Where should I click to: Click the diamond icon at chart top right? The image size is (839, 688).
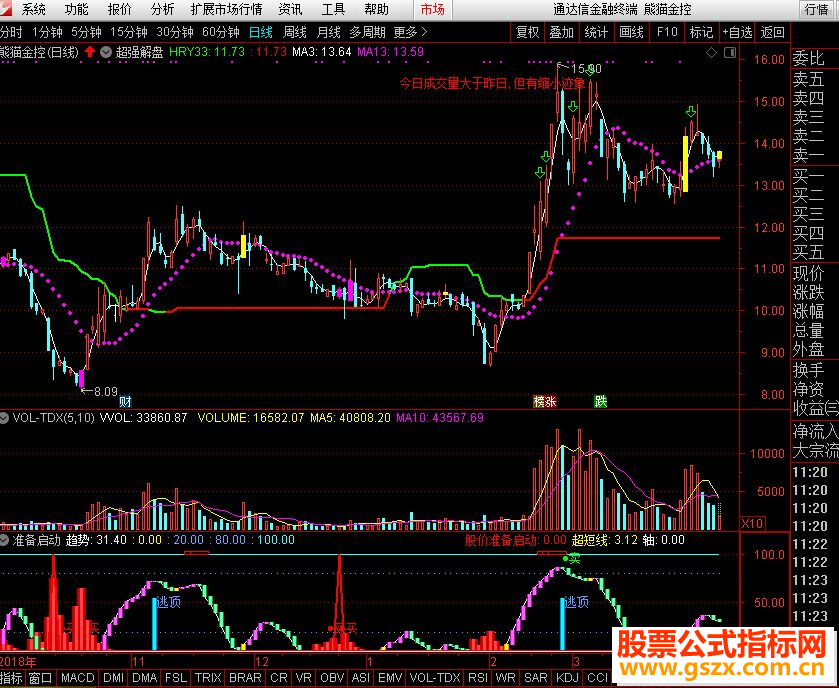(712, 52)
